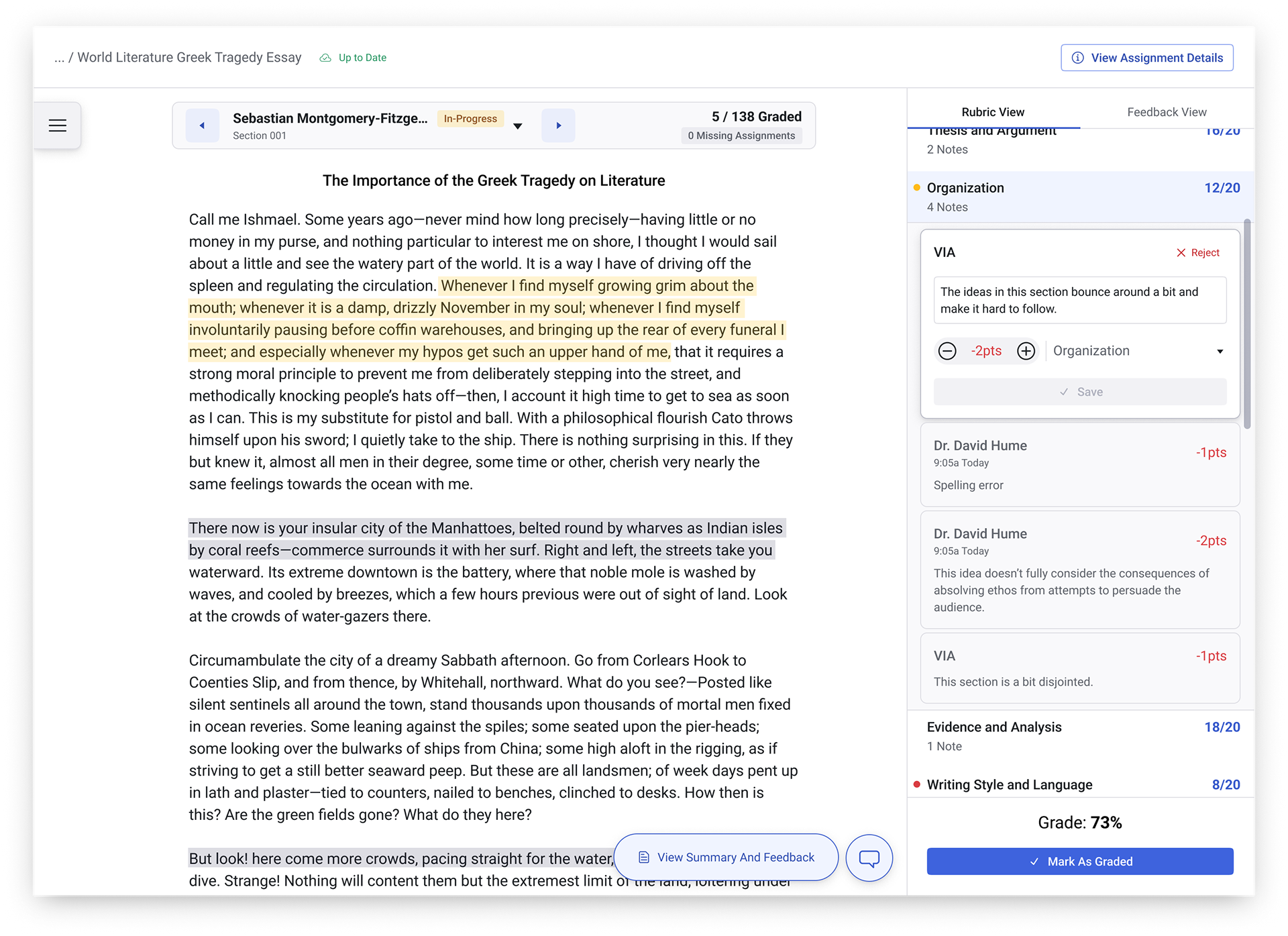This screenshot has width=1288, height=936.
Task: Open VIA note about disjointed section
Action: click(1080, 668)
